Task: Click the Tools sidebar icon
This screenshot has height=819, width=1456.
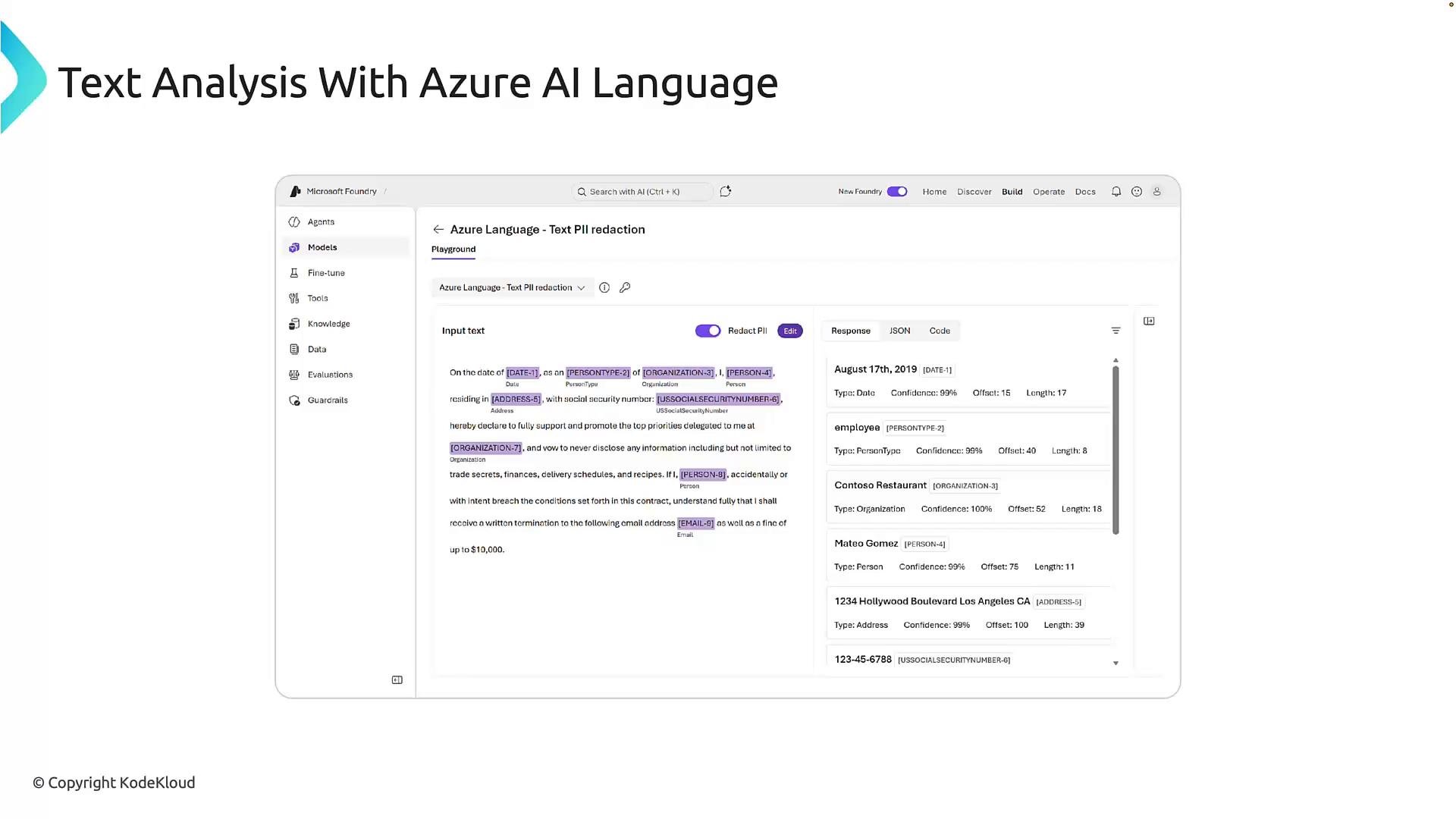Action: point(294,299)
